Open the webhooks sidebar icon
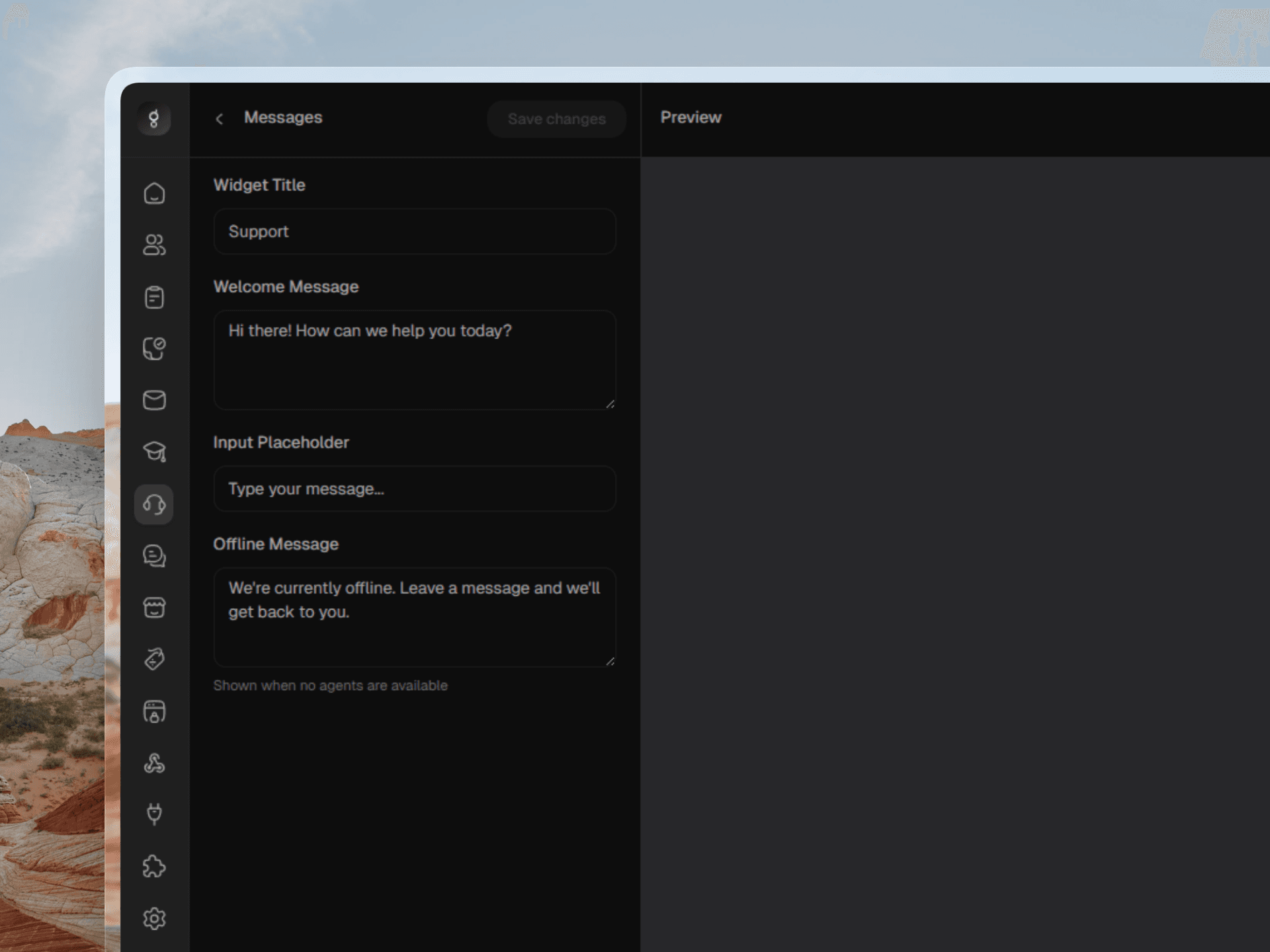Image resolution: width=1270 pixels, height=952 pixels. coord(154,763)
